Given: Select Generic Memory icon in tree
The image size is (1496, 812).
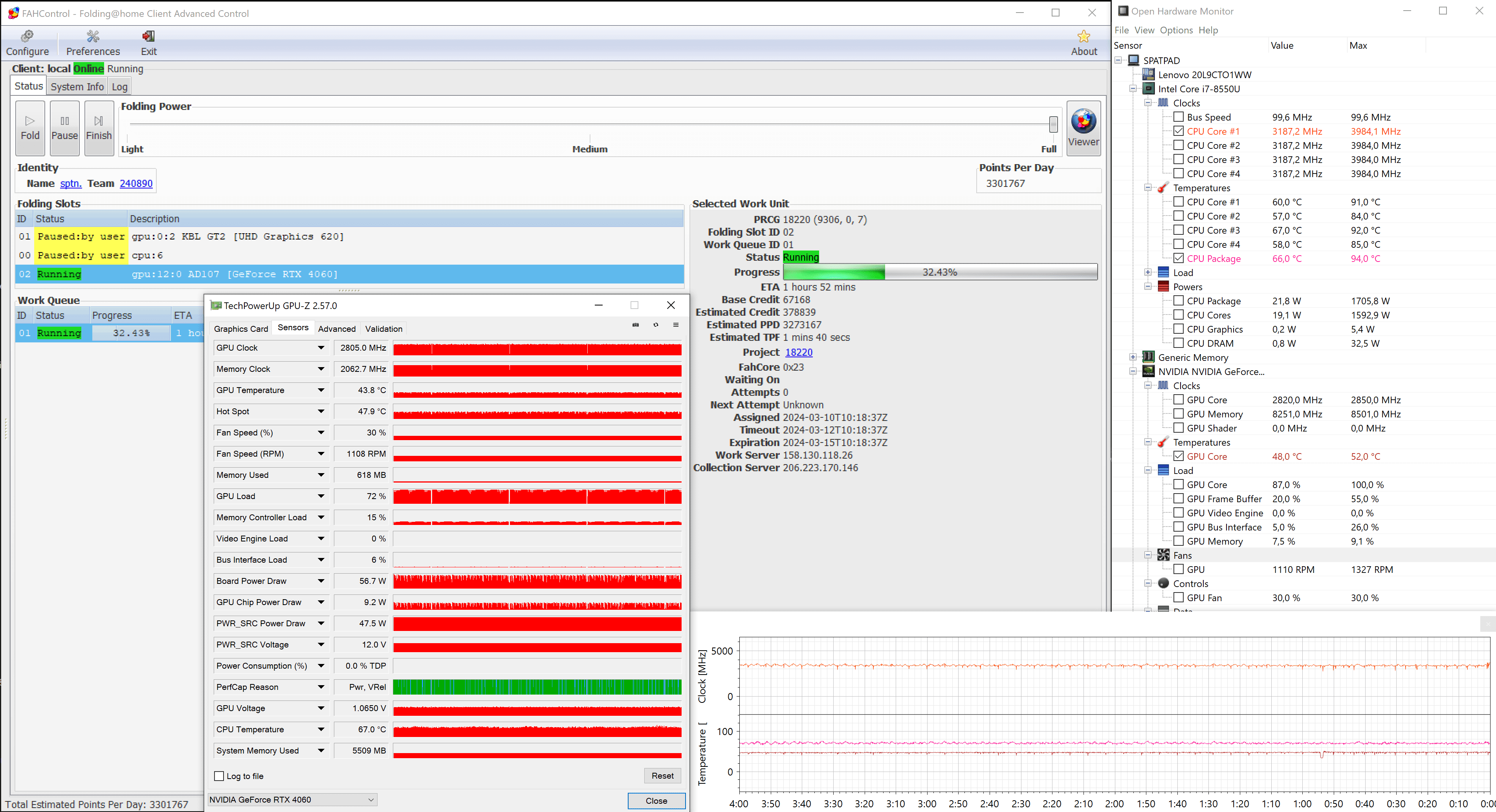Looking at the screenshot, I should click(x=1148, y=358).
